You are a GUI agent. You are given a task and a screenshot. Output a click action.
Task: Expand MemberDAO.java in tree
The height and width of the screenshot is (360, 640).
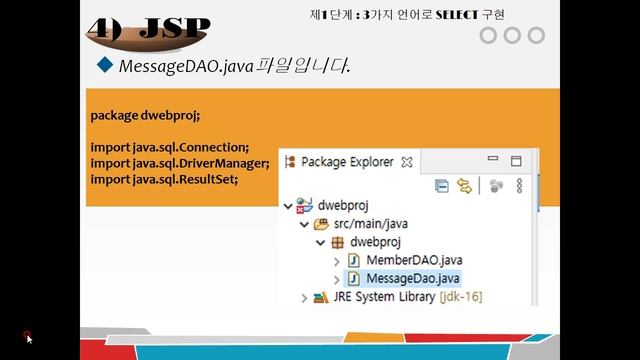(x=337, y=261)
